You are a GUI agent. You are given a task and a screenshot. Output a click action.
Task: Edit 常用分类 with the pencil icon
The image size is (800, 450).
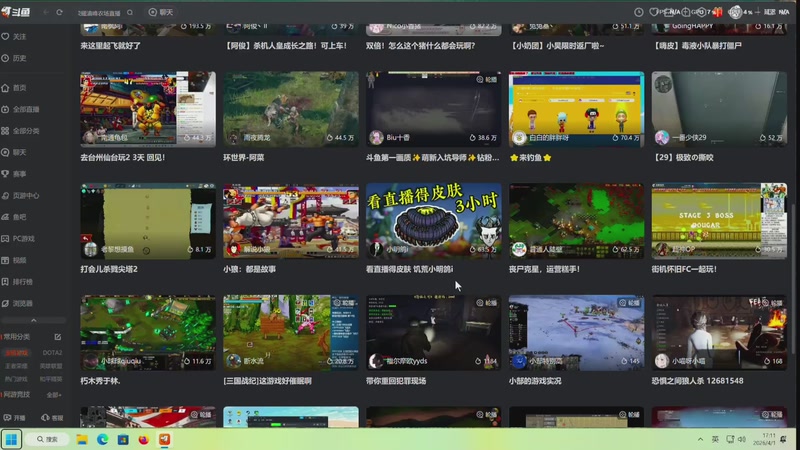coord(58,337)
